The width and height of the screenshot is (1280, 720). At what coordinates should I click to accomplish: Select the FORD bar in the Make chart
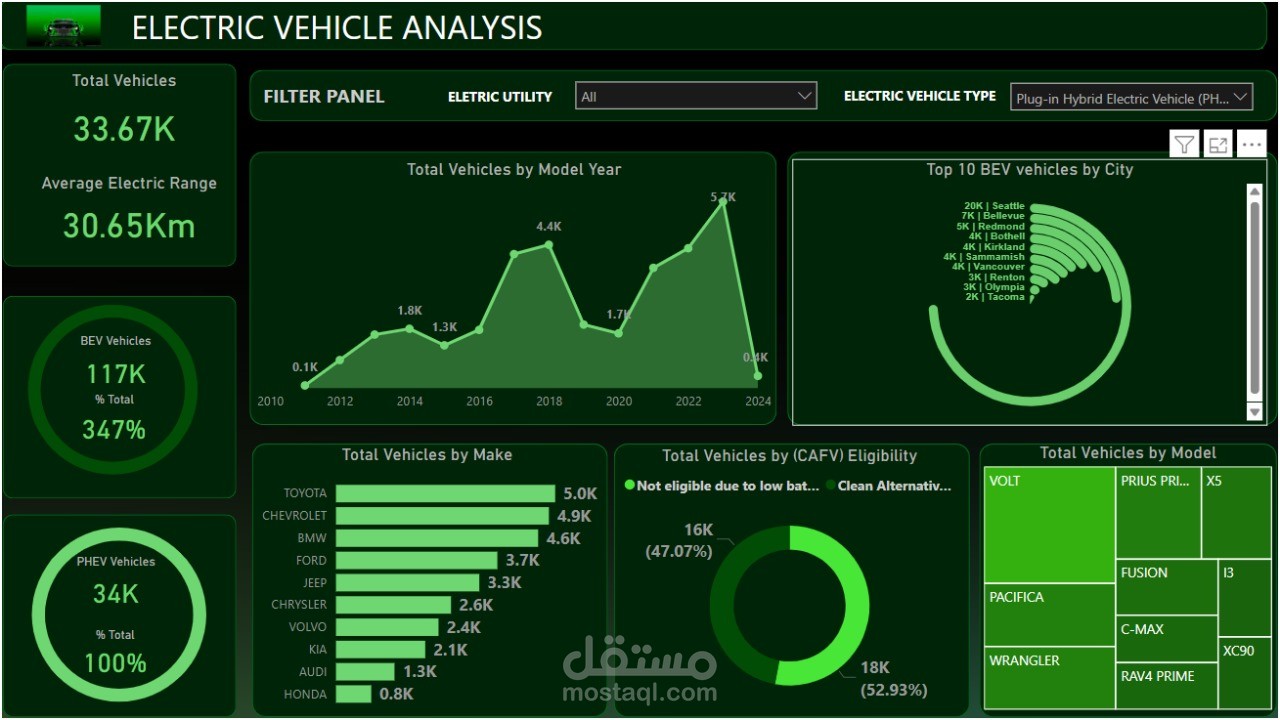(416, 560)
